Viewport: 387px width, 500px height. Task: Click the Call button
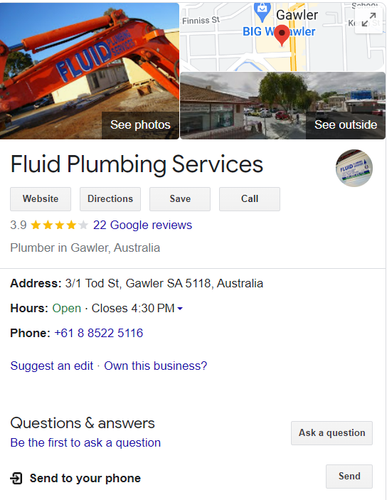click(x=250, y=199)
